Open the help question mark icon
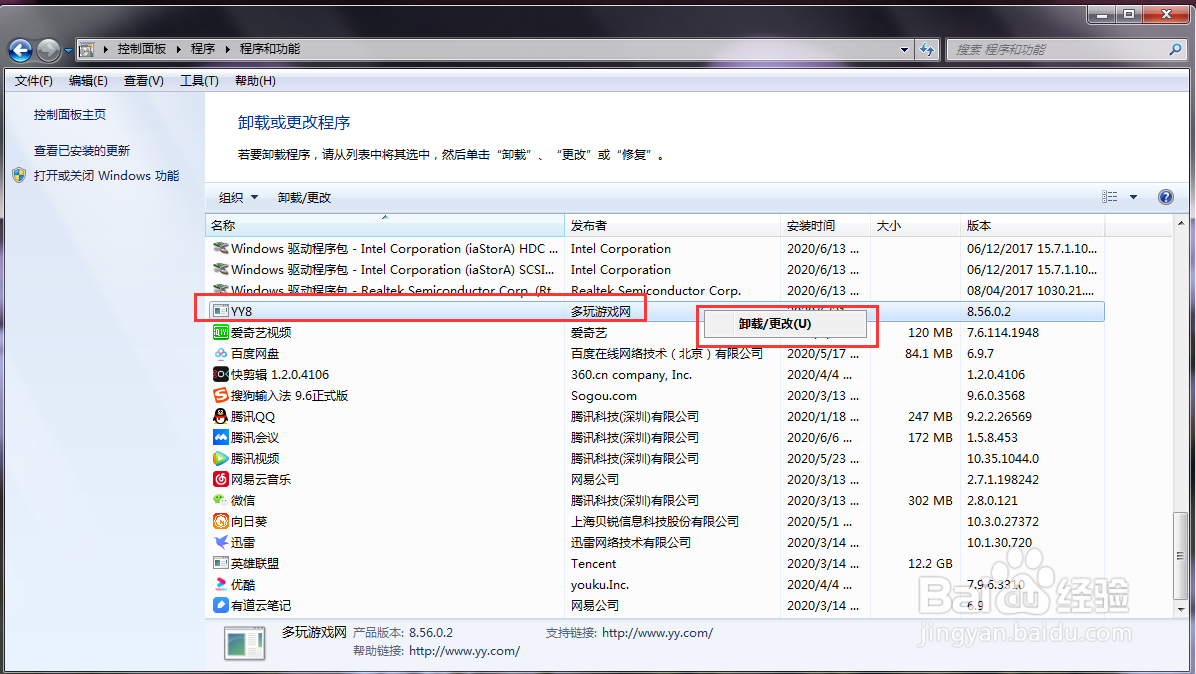 pos(1165,197)
